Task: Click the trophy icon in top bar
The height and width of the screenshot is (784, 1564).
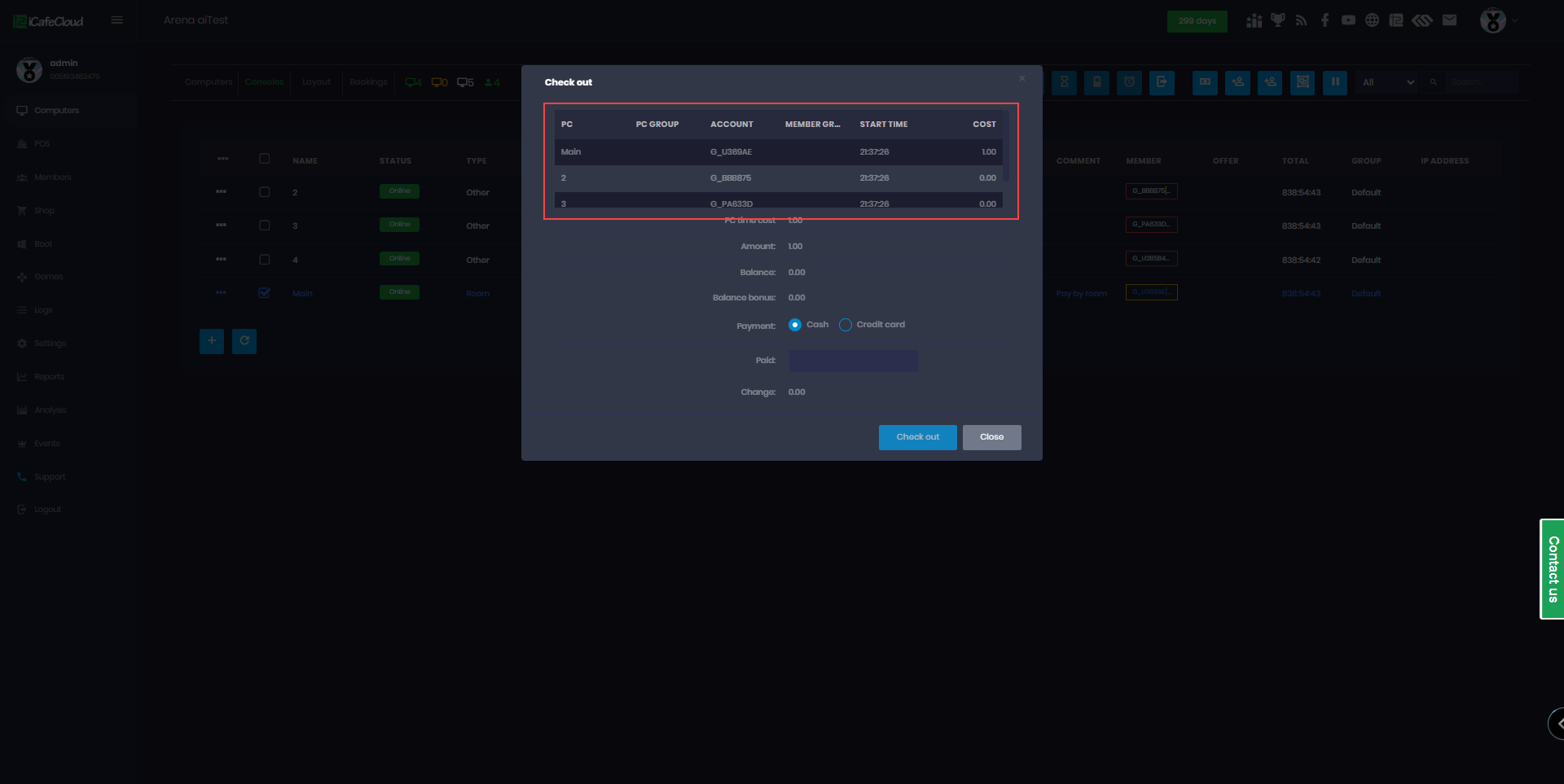Action: (x=1277, y=20)
